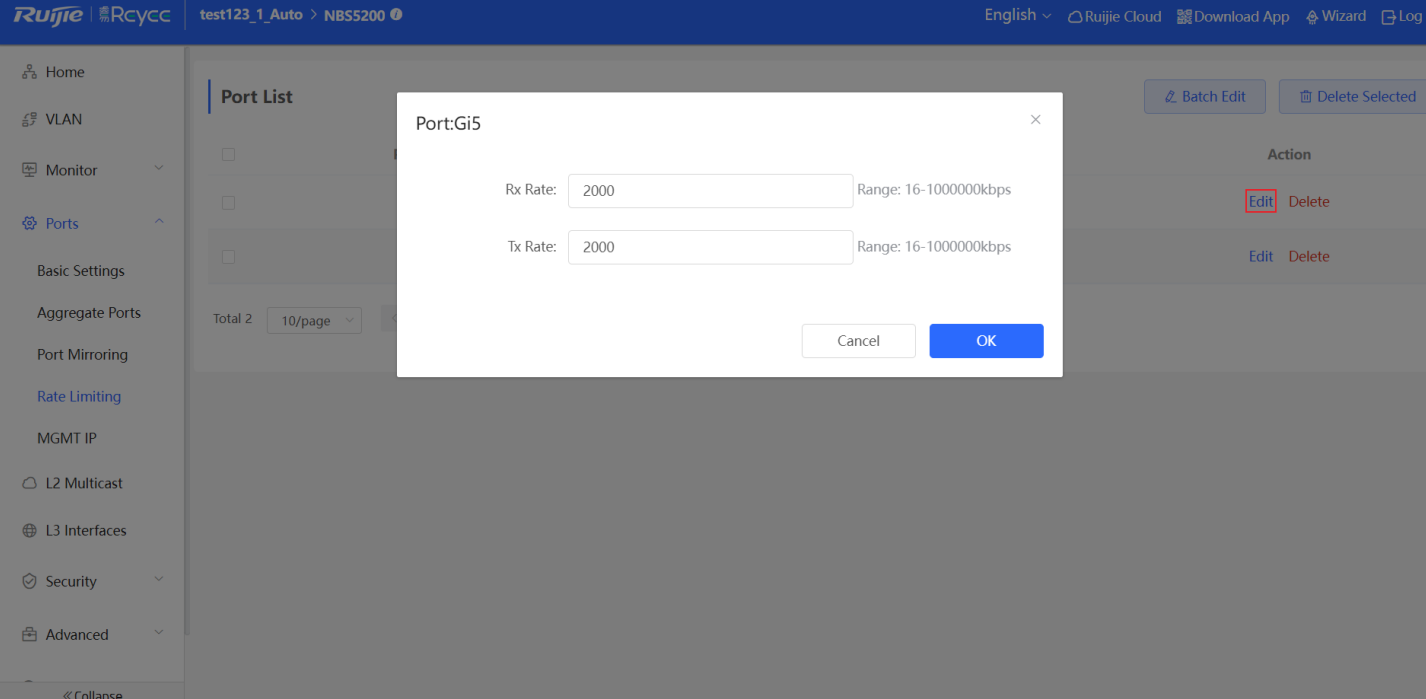Check the first row checkbox in Port List
The image size is (1426, 699).
[228, 202]
